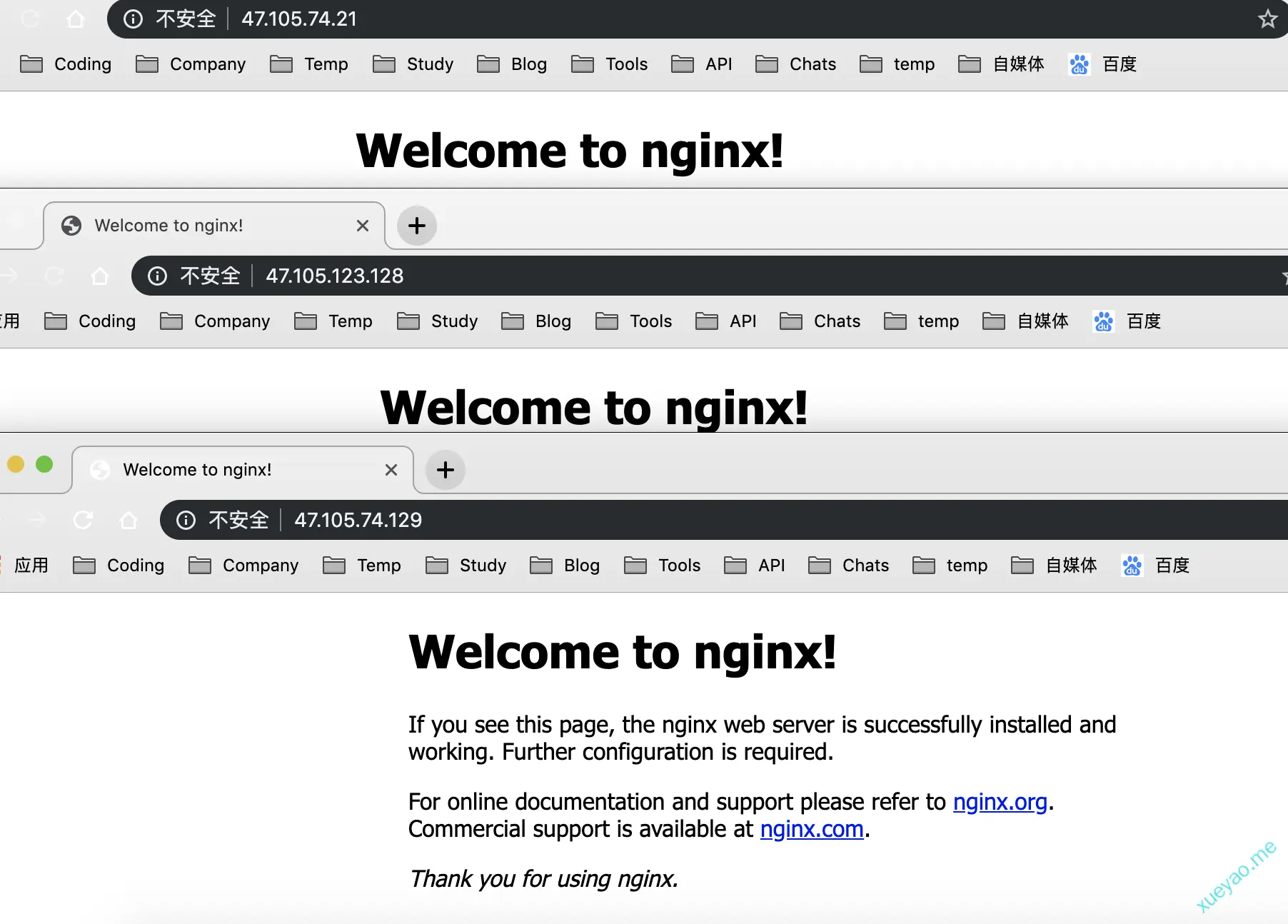The image size is (1288, 924).
Task: Focus the address bar showing 47.105.74.129
Action: (724, 521)
